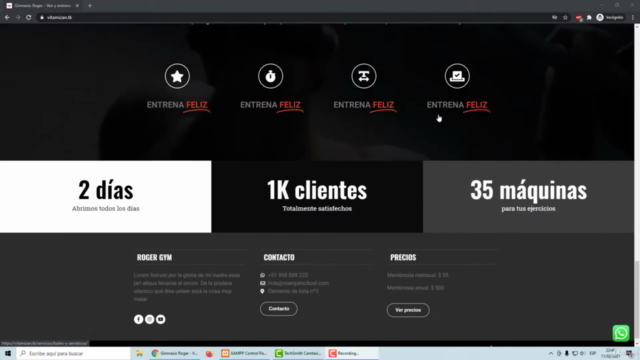Click the ROGER GYM footer heading
Image resolution: width=640 pixels, height=360 pixels.
point(154,257)
